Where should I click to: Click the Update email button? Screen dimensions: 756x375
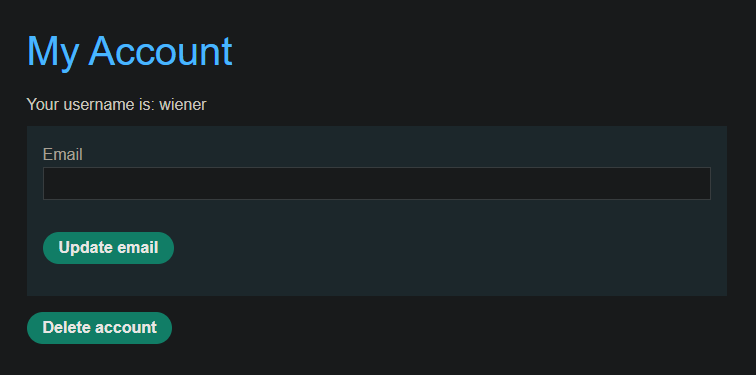(x=108, y=248)
